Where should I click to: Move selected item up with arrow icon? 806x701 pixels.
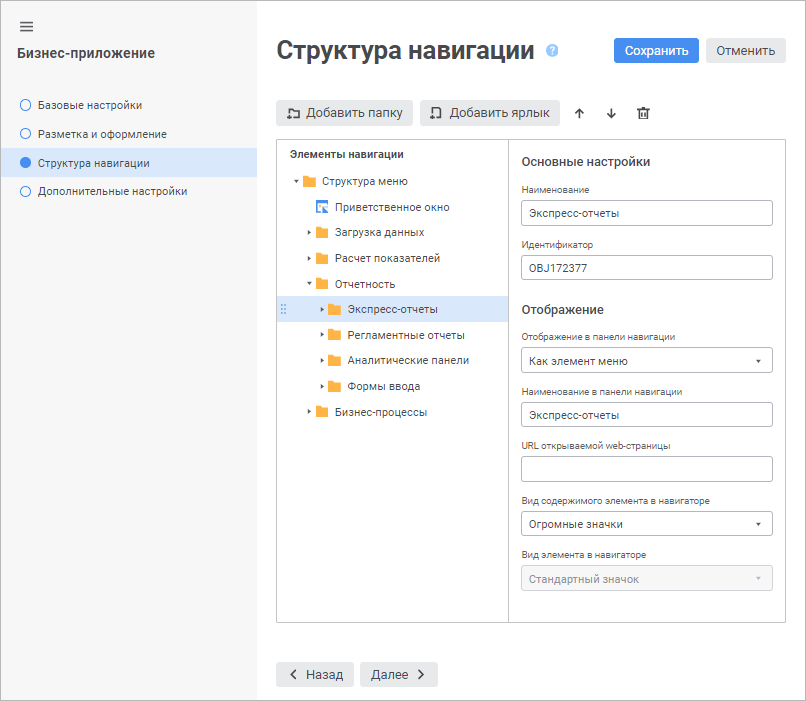click(x=579, y=113)
